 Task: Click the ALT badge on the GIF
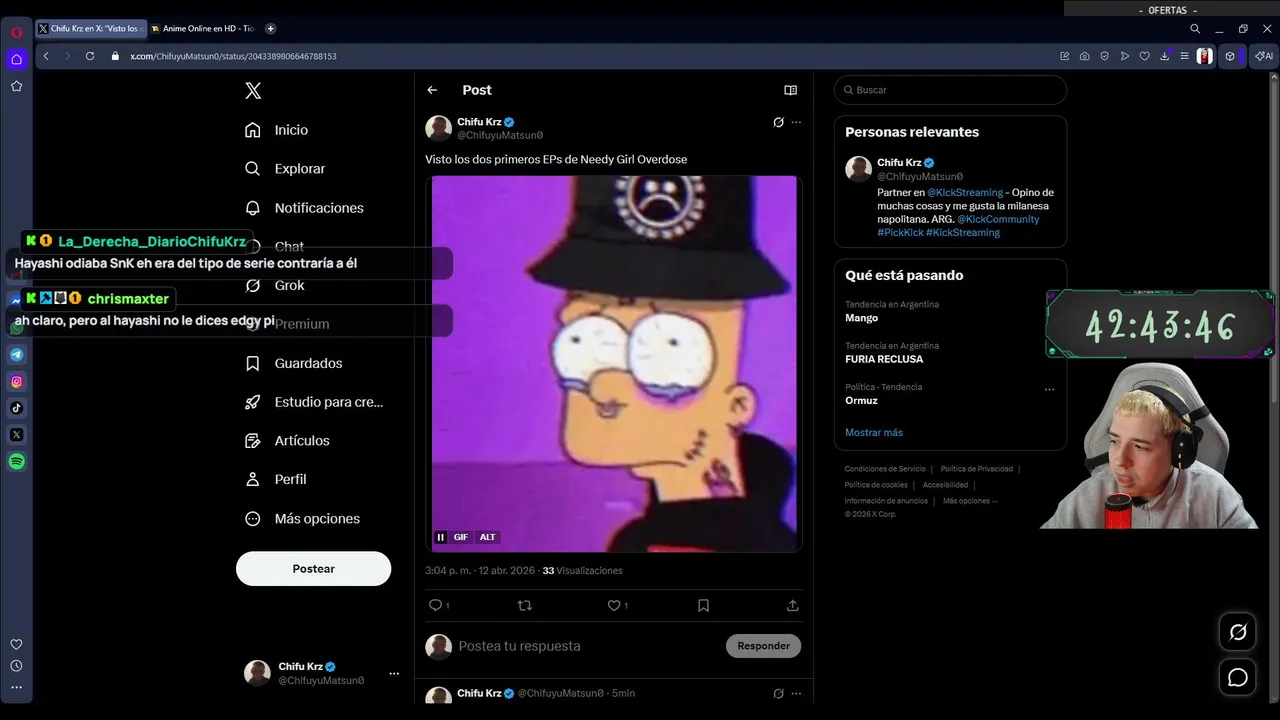point(488,537)
